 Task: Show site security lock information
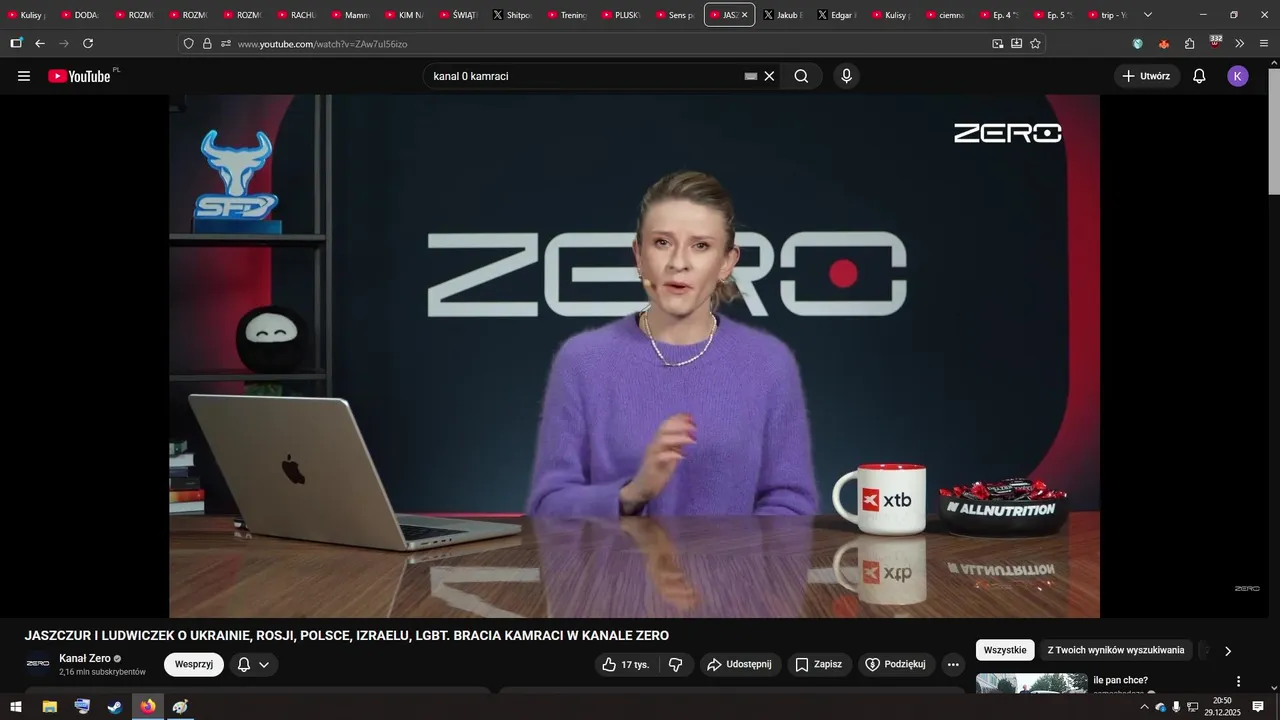pyautogui.click(x=207, y=43)
